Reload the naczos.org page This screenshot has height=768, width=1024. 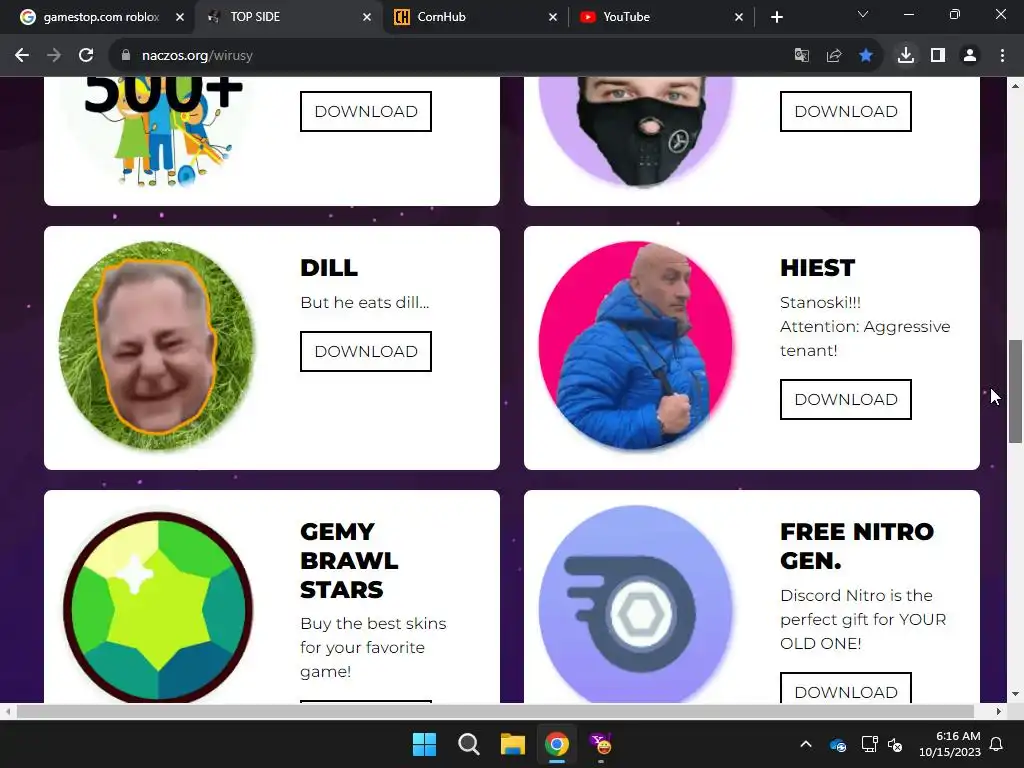click(x=86, y=56)
